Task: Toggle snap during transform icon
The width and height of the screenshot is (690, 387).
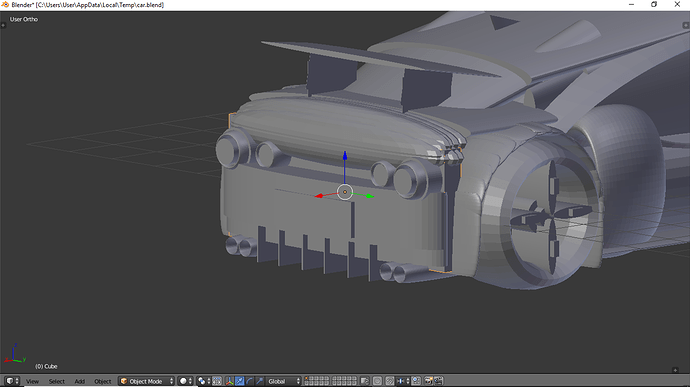Action: 390,381
